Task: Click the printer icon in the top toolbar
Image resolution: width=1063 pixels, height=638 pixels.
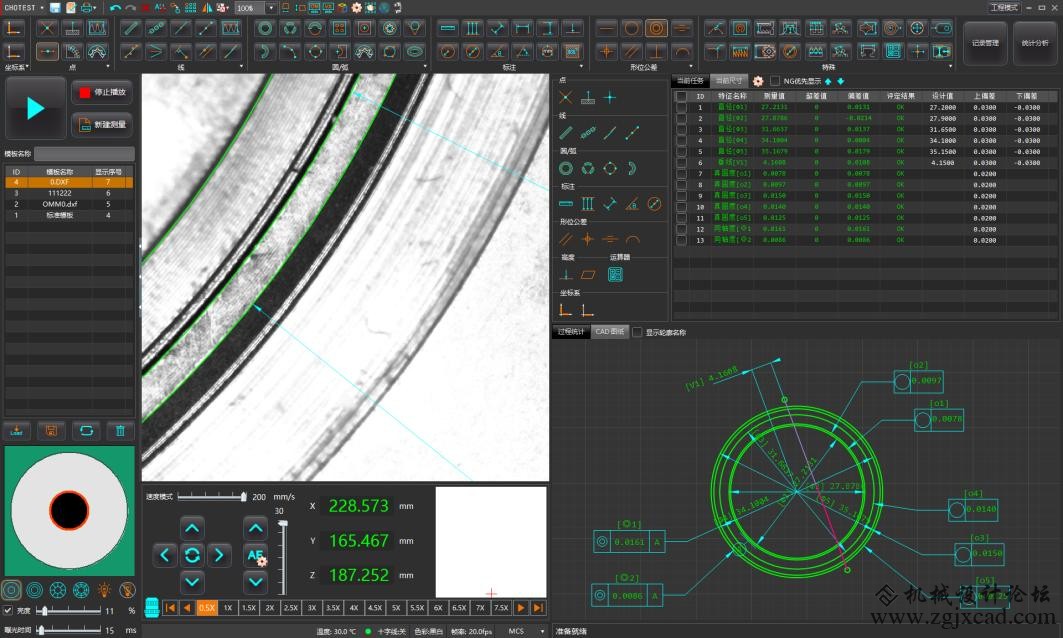Action: coord(87,8)
